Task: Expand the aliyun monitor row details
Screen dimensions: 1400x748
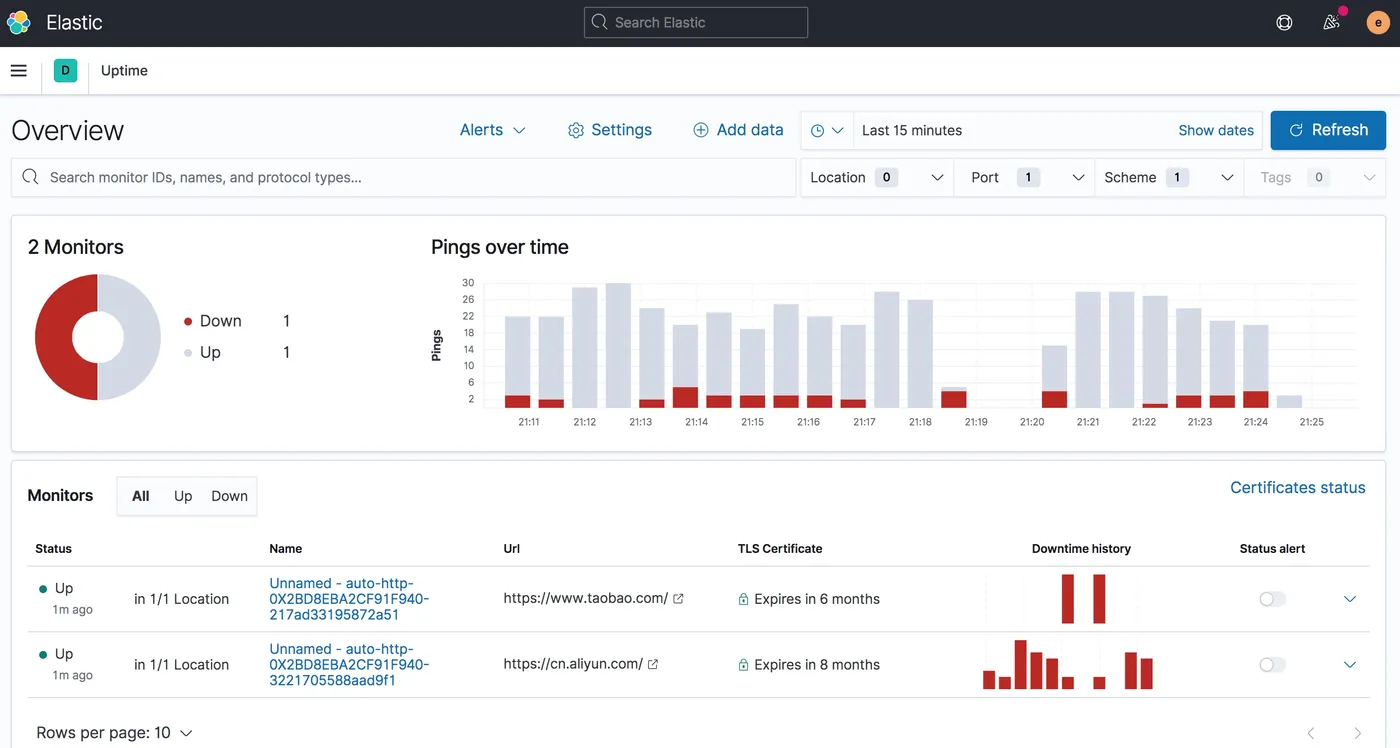Action: click(x=1350, y=665)
